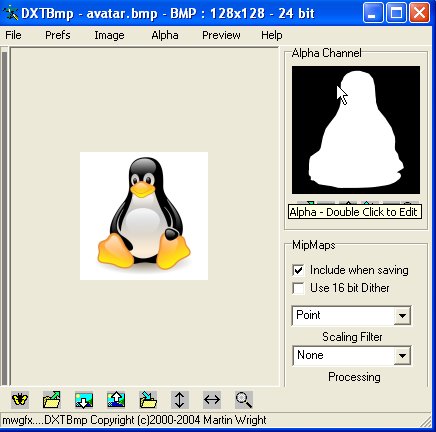
Task: Click the penguin image in main canvas
Action: click(144, 216)
